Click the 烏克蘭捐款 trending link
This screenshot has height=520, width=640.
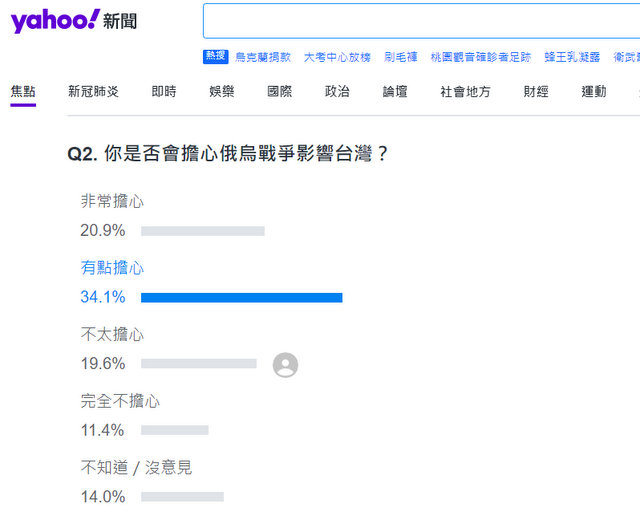pyautogui.click(x=264, y=58)
